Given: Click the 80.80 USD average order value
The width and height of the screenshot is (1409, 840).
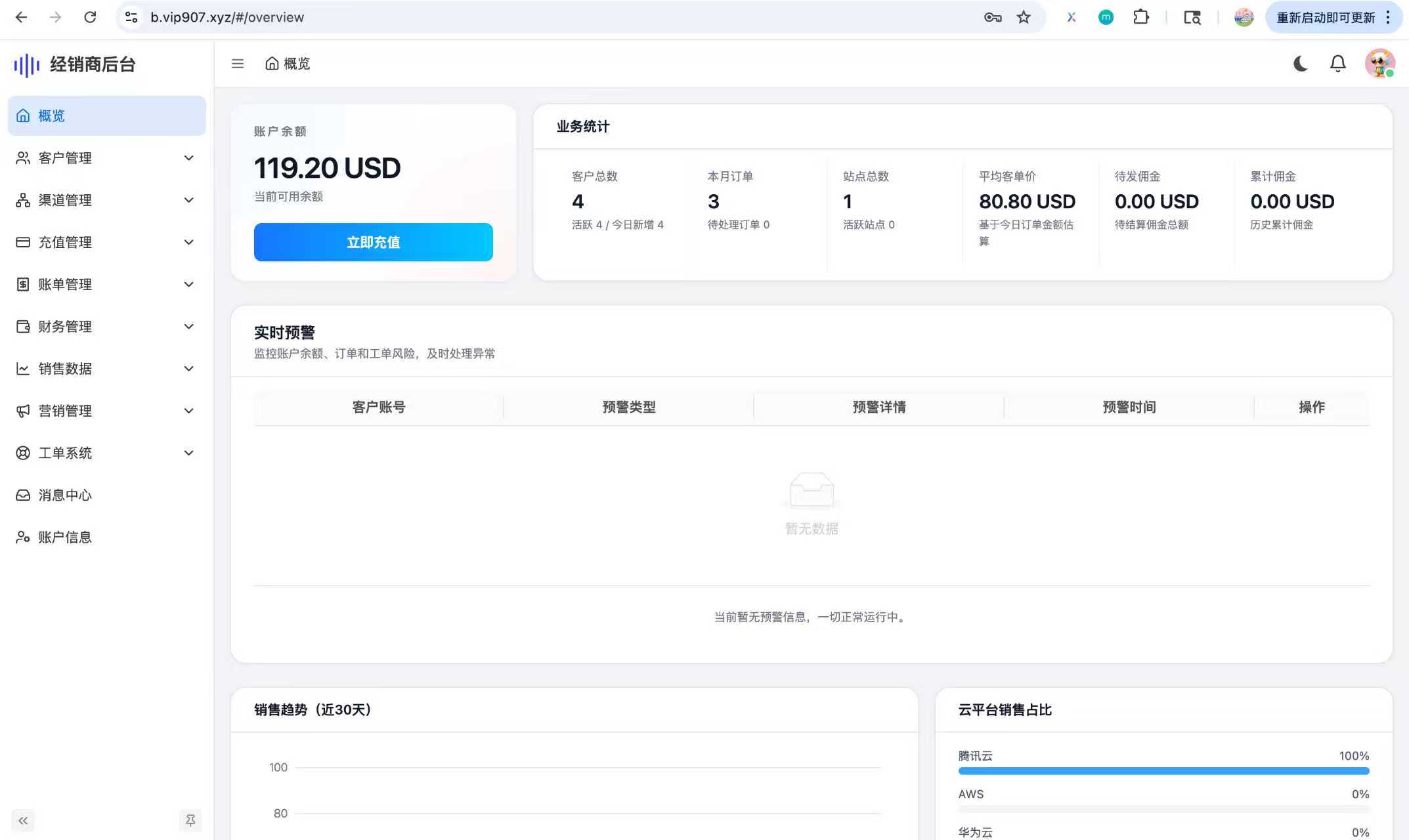Looking at the screenshot, I should pyautogui.click(x=1027, y=201).
